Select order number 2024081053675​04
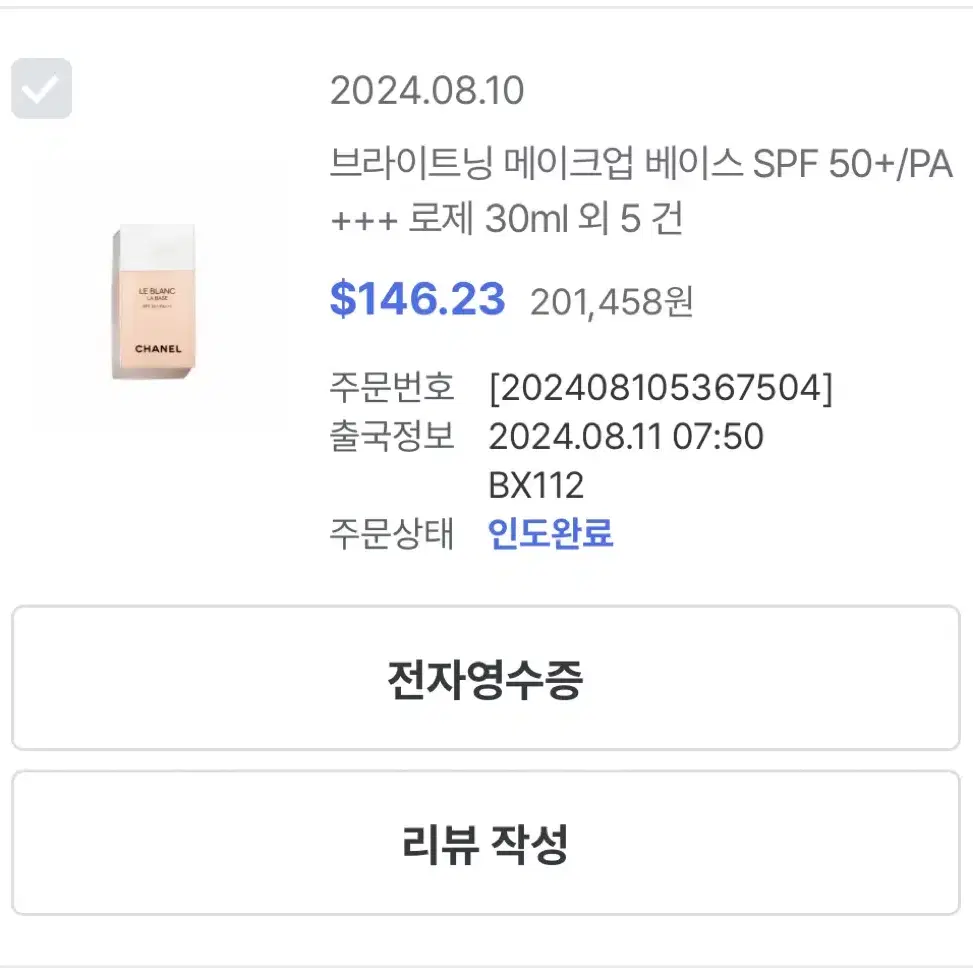The image size is (973, 973). 661,388
